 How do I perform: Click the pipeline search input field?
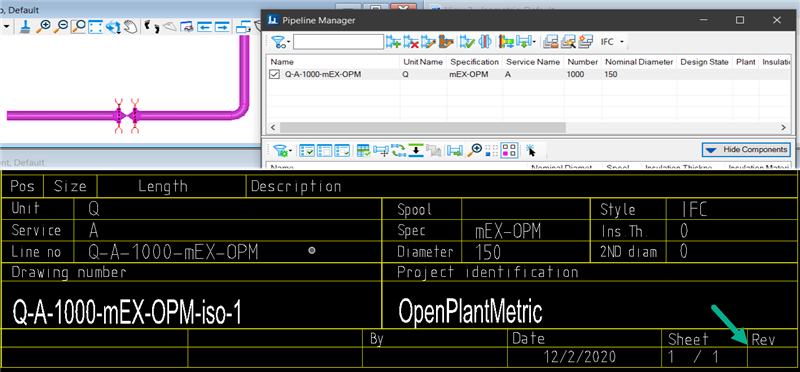coord(338,42)
